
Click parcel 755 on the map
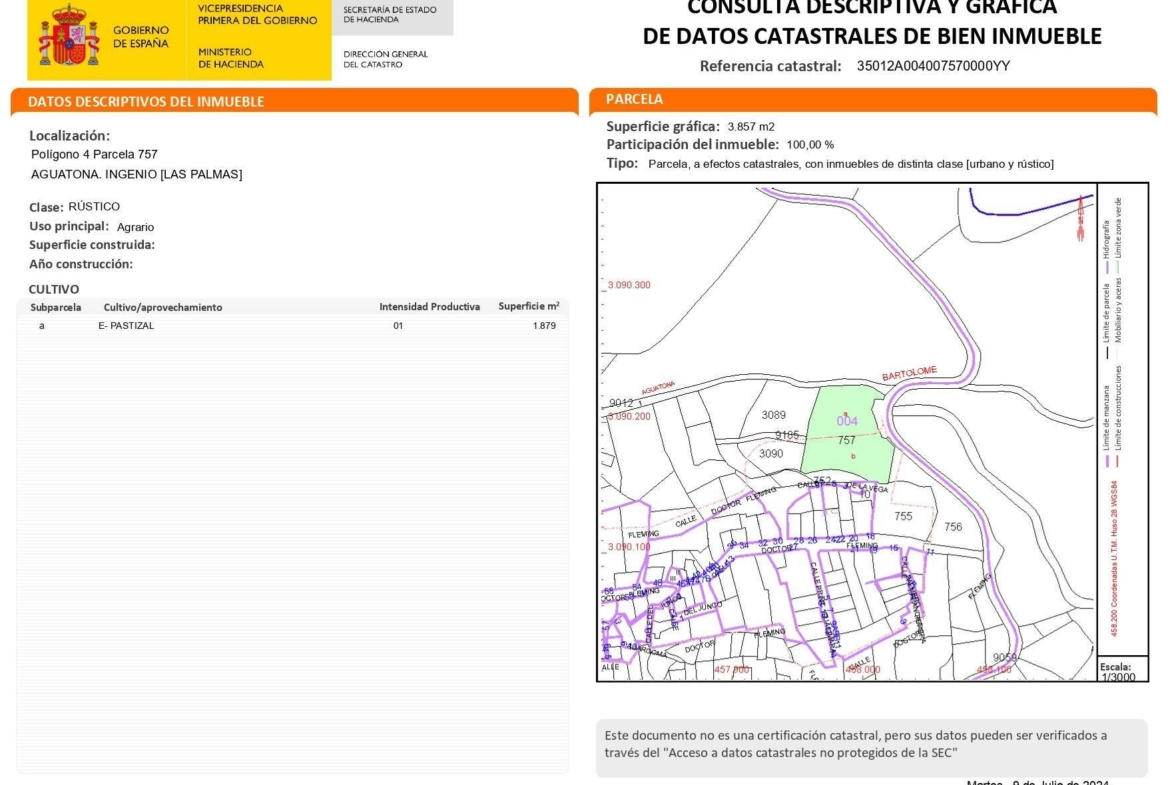(x=903, y=517)
